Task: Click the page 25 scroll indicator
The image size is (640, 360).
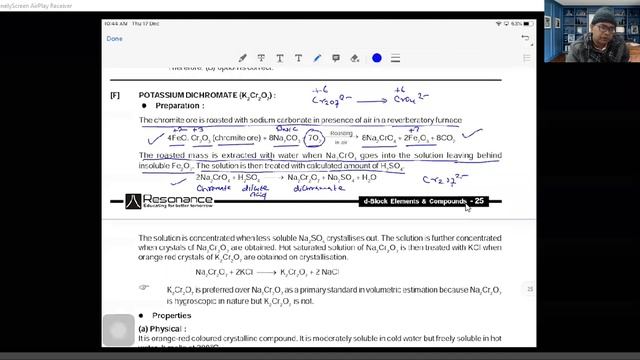Action: pyautogui.click(x=530, y=289)
